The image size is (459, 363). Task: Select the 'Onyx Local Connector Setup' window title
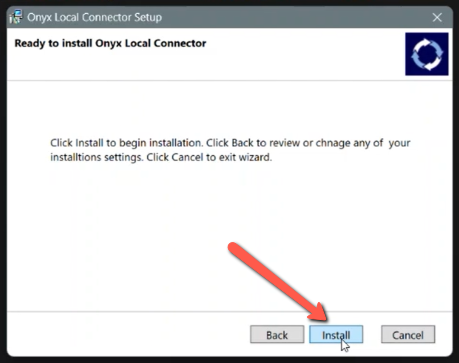tap(94, 17)
